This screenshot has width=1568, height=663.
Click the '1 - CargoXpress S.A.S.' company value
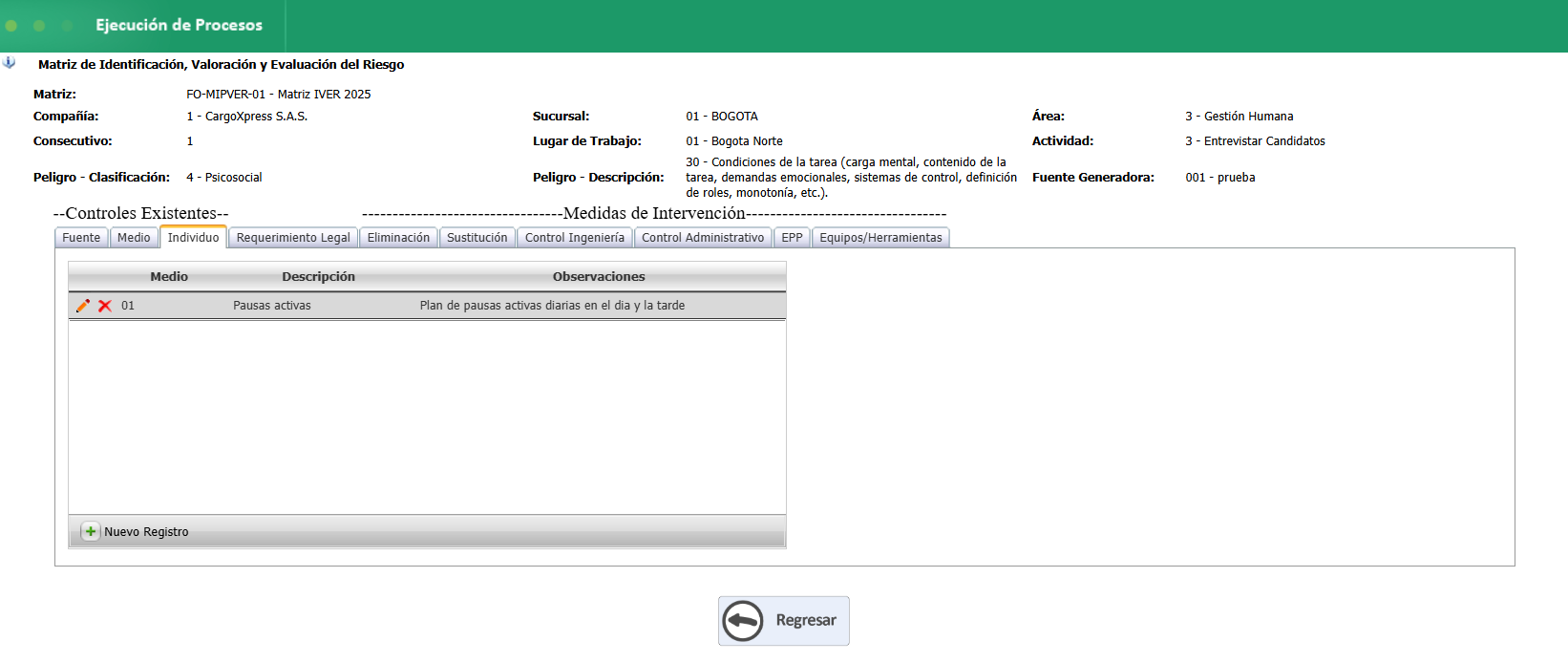[x=247, y=117]
